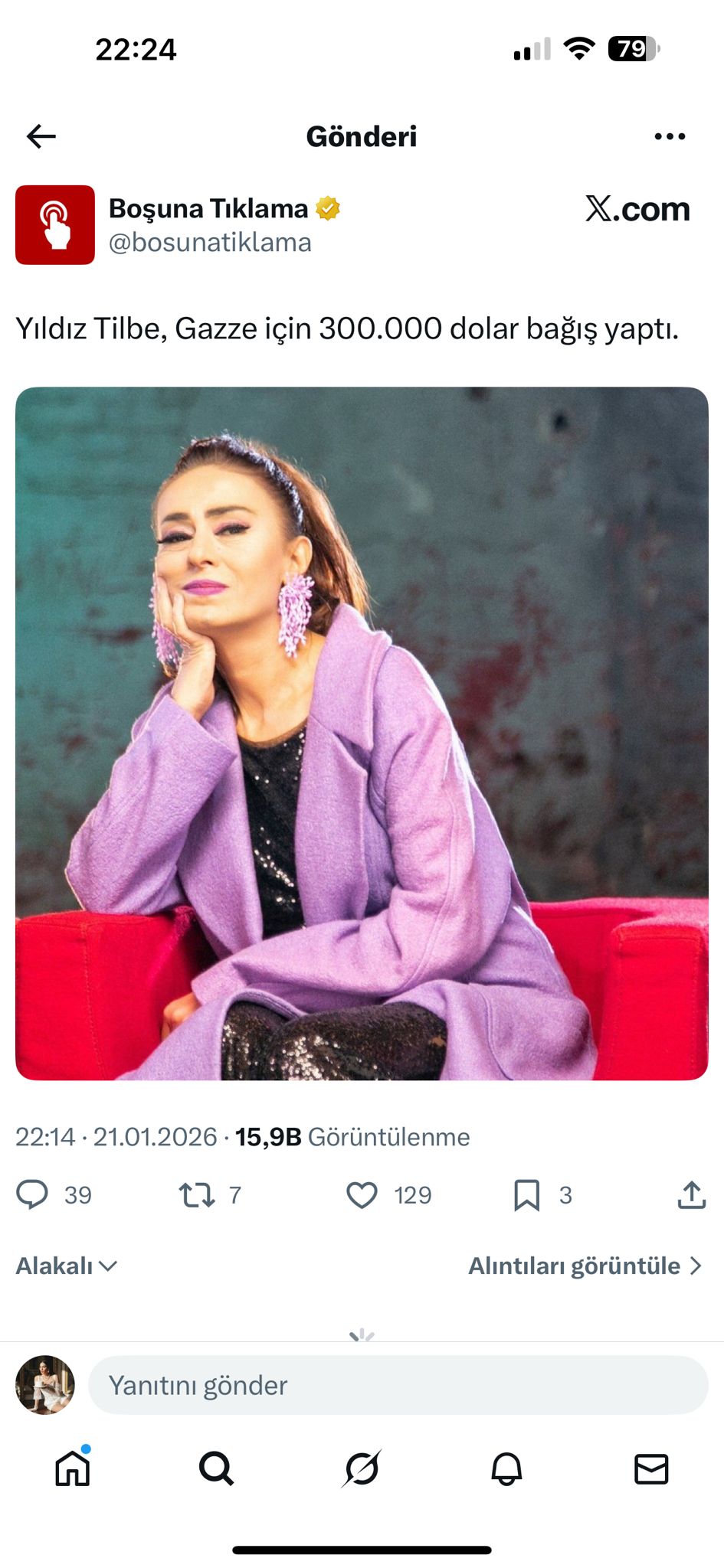Expand the Alakalı sort dropdown
Image resolution: width=724 pixels, height=1568 pixels.
(x=67, y=1266)
